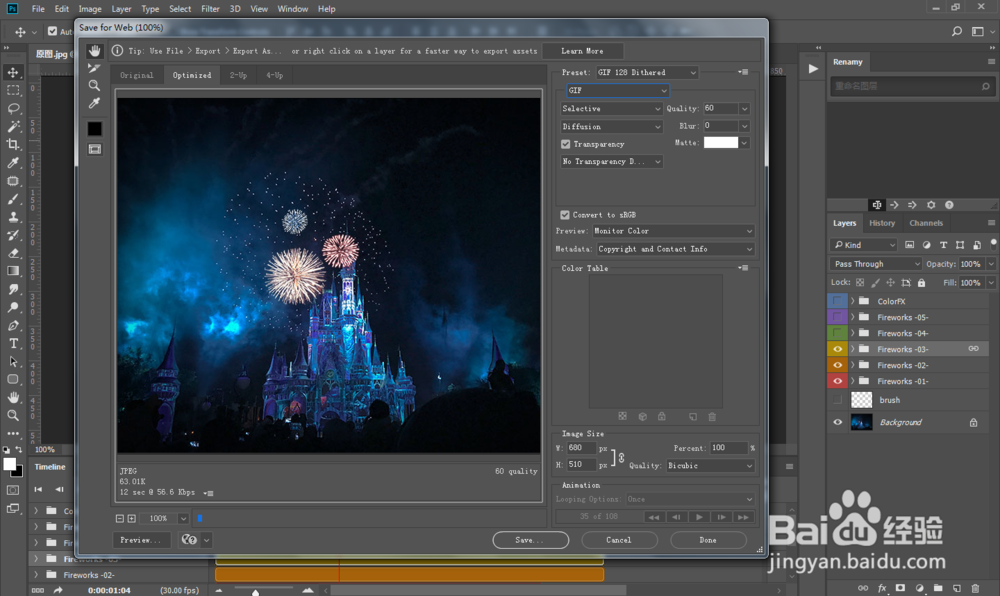The height and width of the screenshot is (596, 1000).
Task: Open the No Transparency Dither dropdown
Action: click(x=612, y=161)
